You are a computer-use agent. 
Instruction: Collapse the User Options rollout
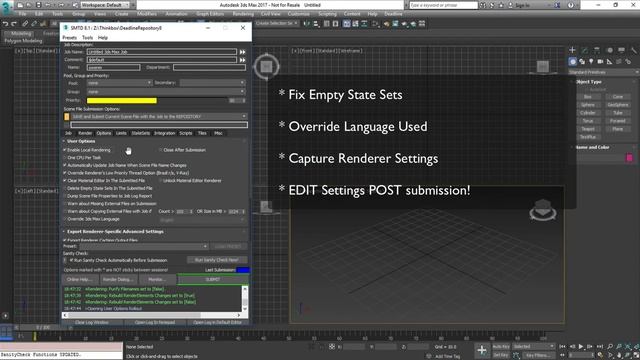point(80,141)
